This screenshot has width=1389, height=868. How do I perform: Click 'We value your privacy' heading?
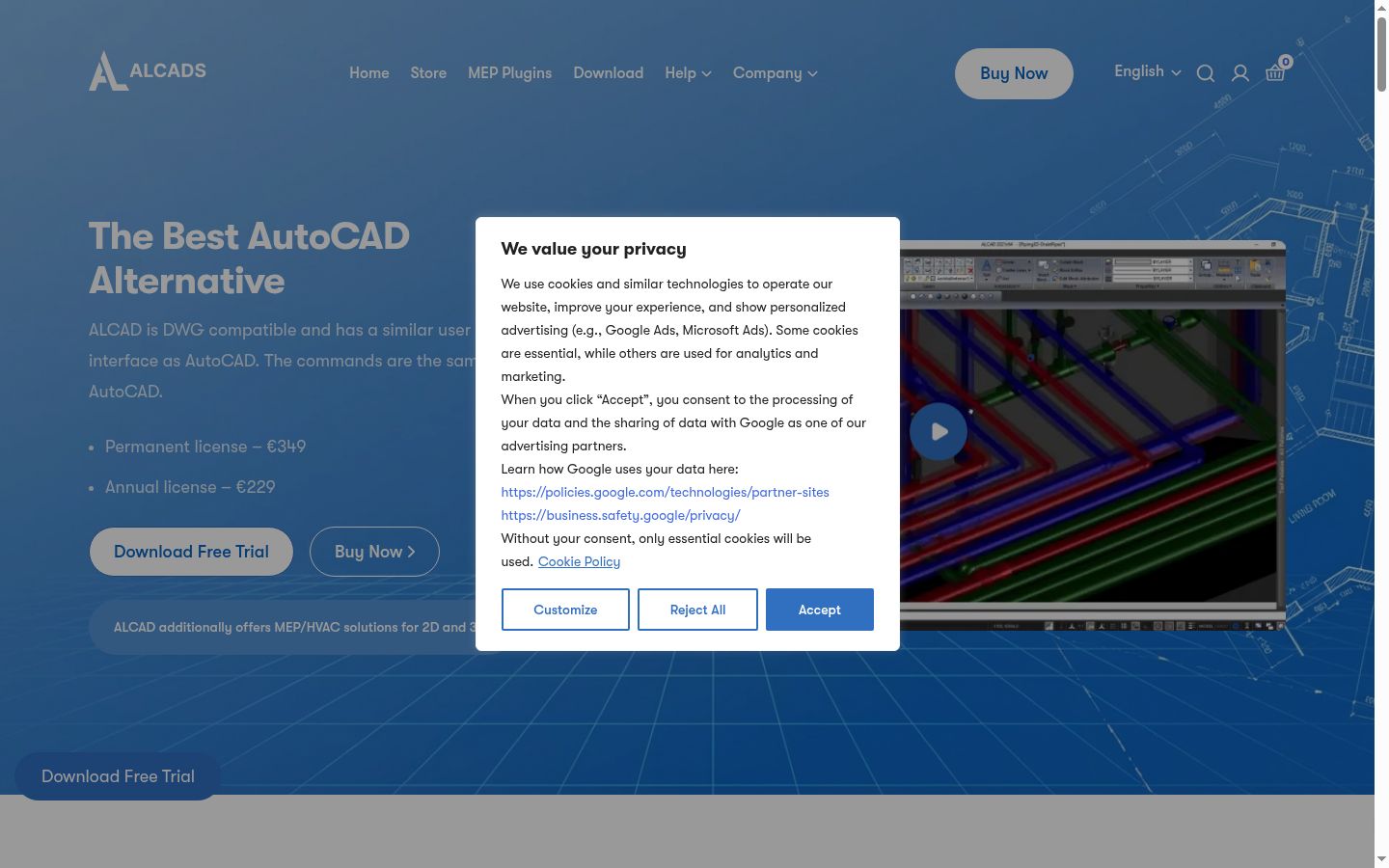(x=593, y=249)
